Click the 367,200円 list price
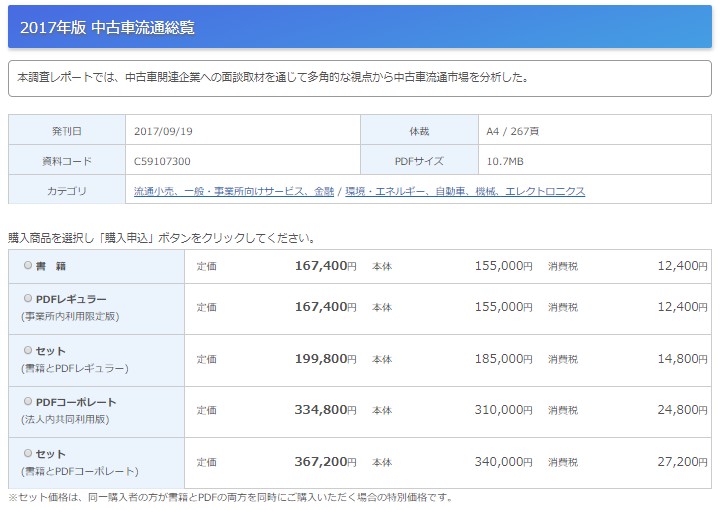The height and width of the screenshot is (510, 722). click(326, 461)
